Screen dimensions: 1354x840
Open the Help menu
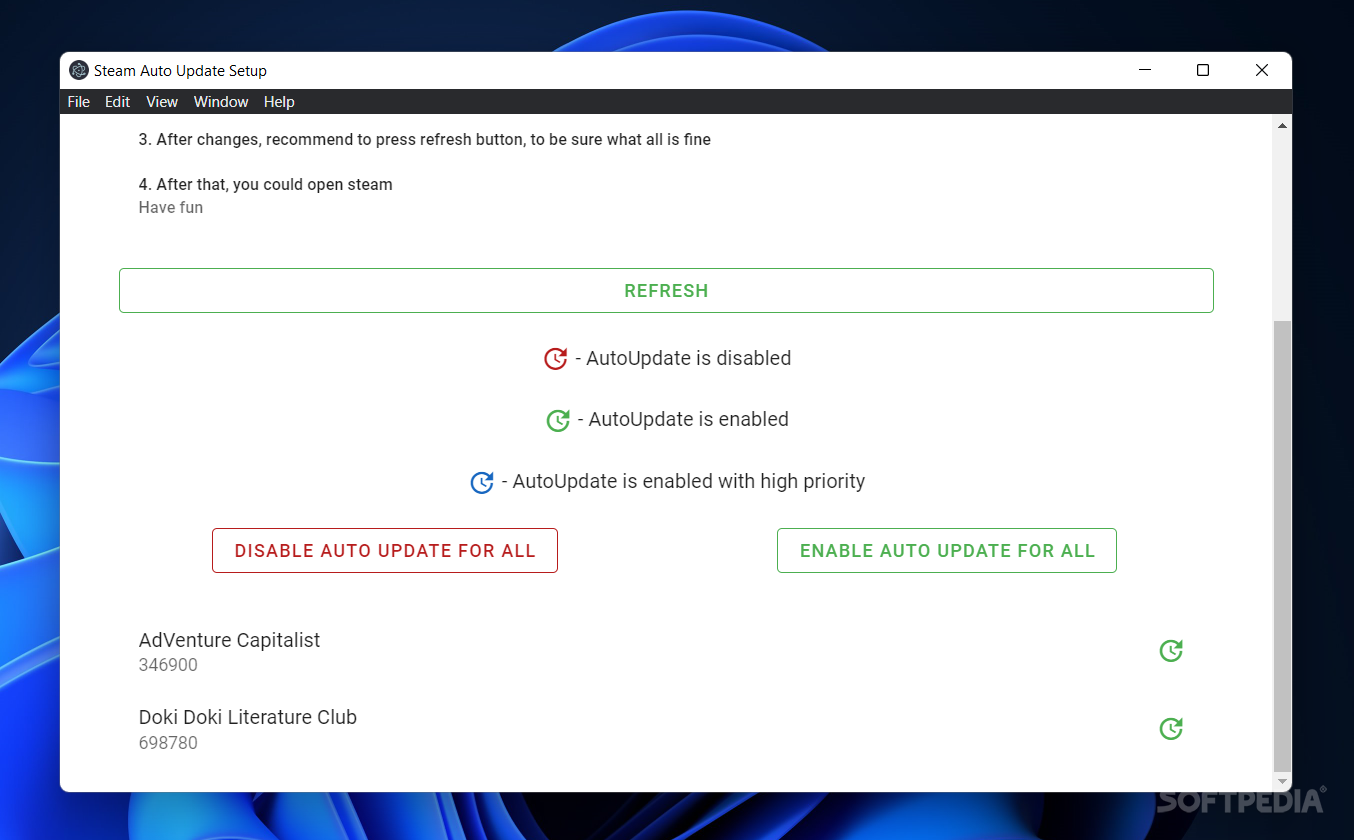(x=279, y=102)
